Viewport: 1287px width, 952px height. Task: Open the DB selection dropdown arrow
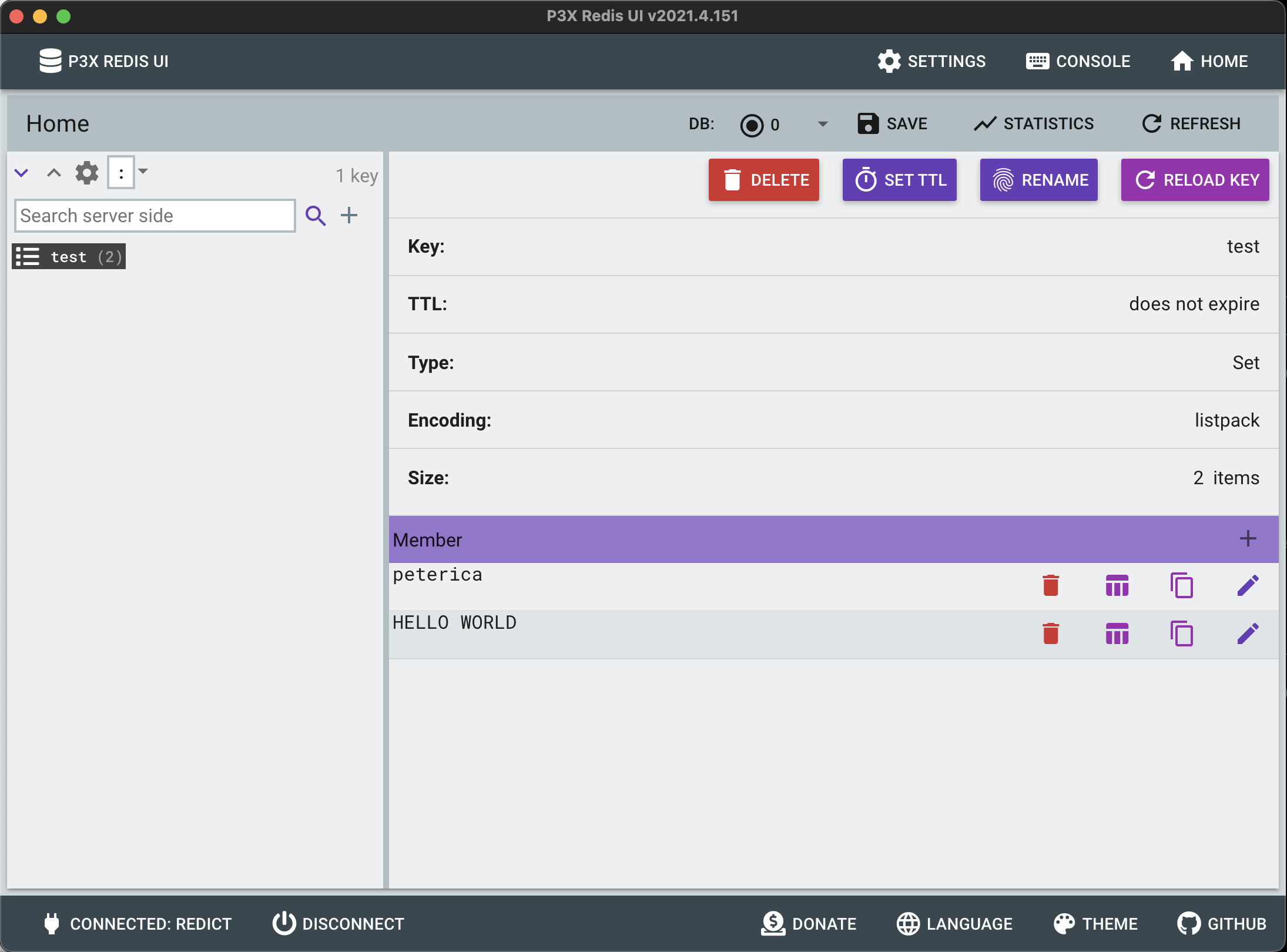823,124
